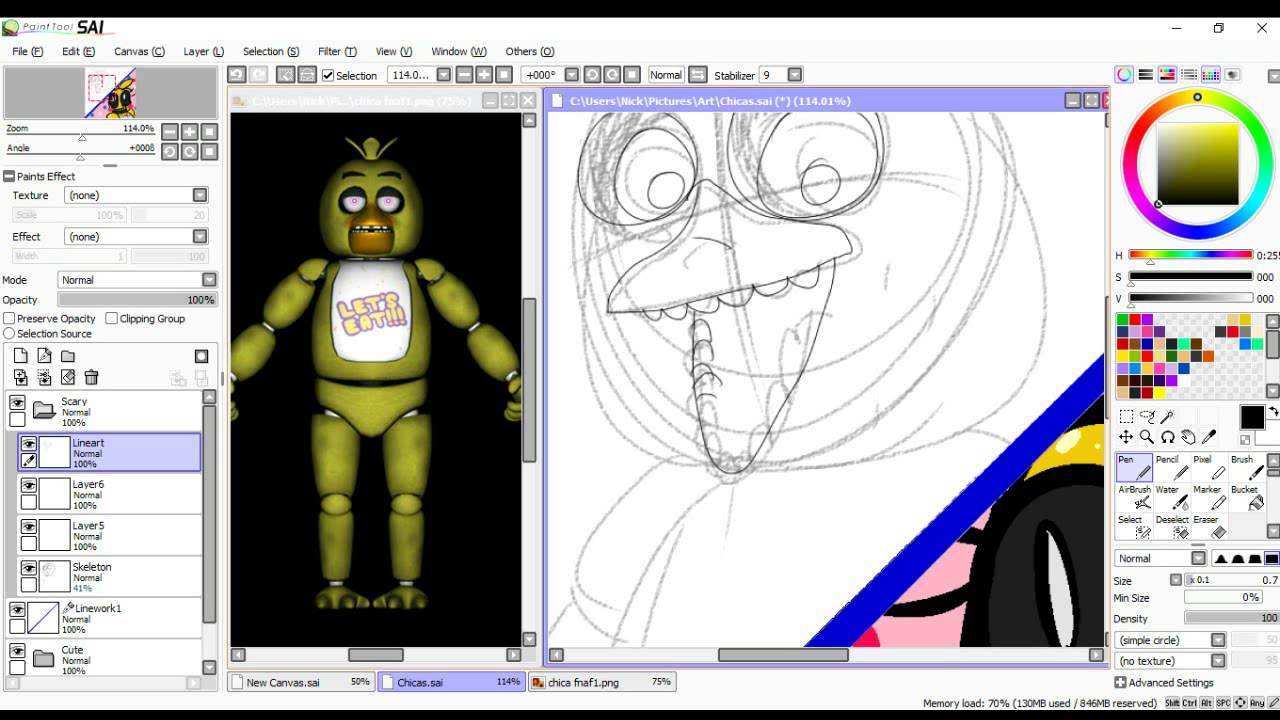
Task: Enable Clipping Group
Action: coord(112,319)
